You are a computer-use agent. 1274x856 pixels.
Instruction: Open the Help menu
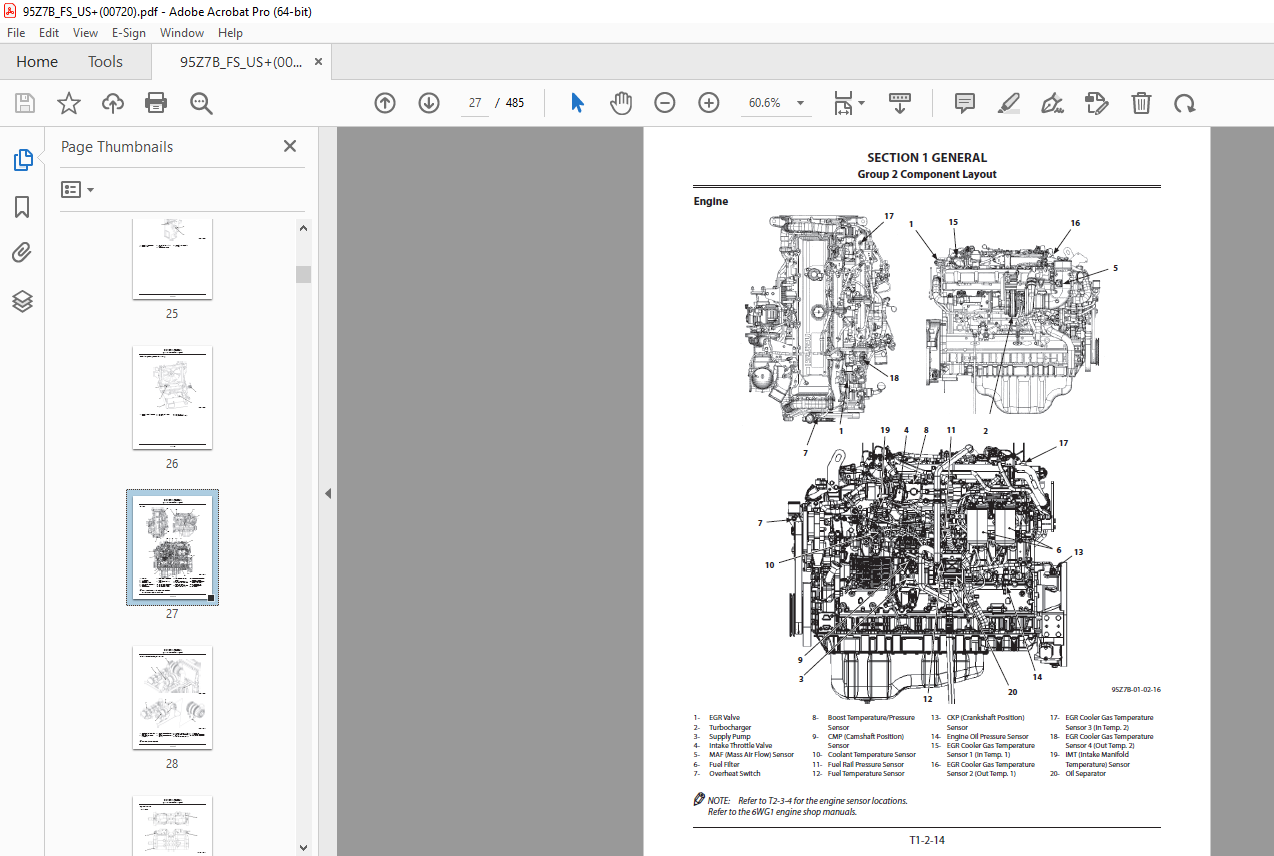click(x=230, y=32)
